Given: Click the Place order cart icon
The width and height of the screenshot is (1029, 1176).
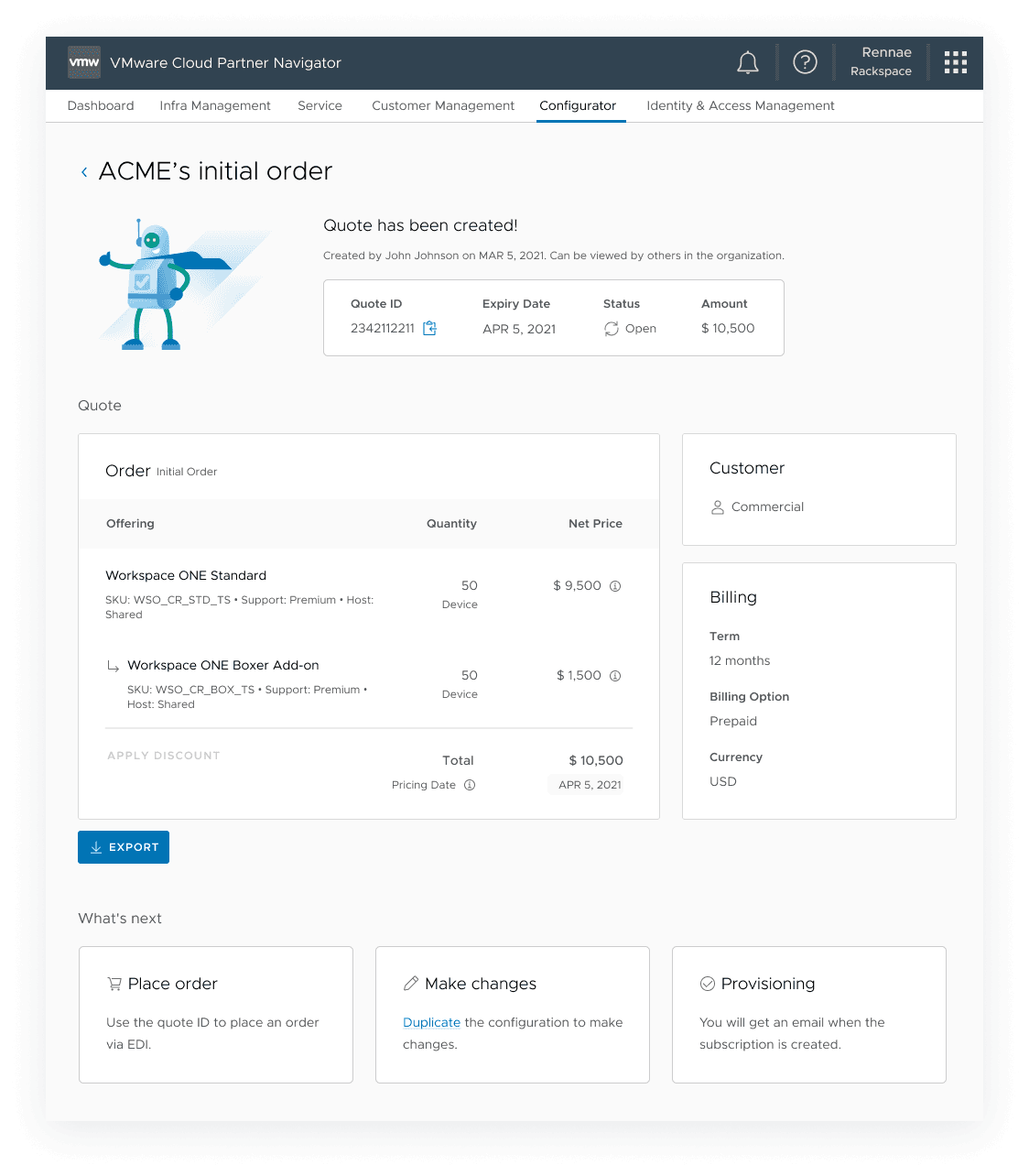Looking at the screenshot, I should pos(114,984).
